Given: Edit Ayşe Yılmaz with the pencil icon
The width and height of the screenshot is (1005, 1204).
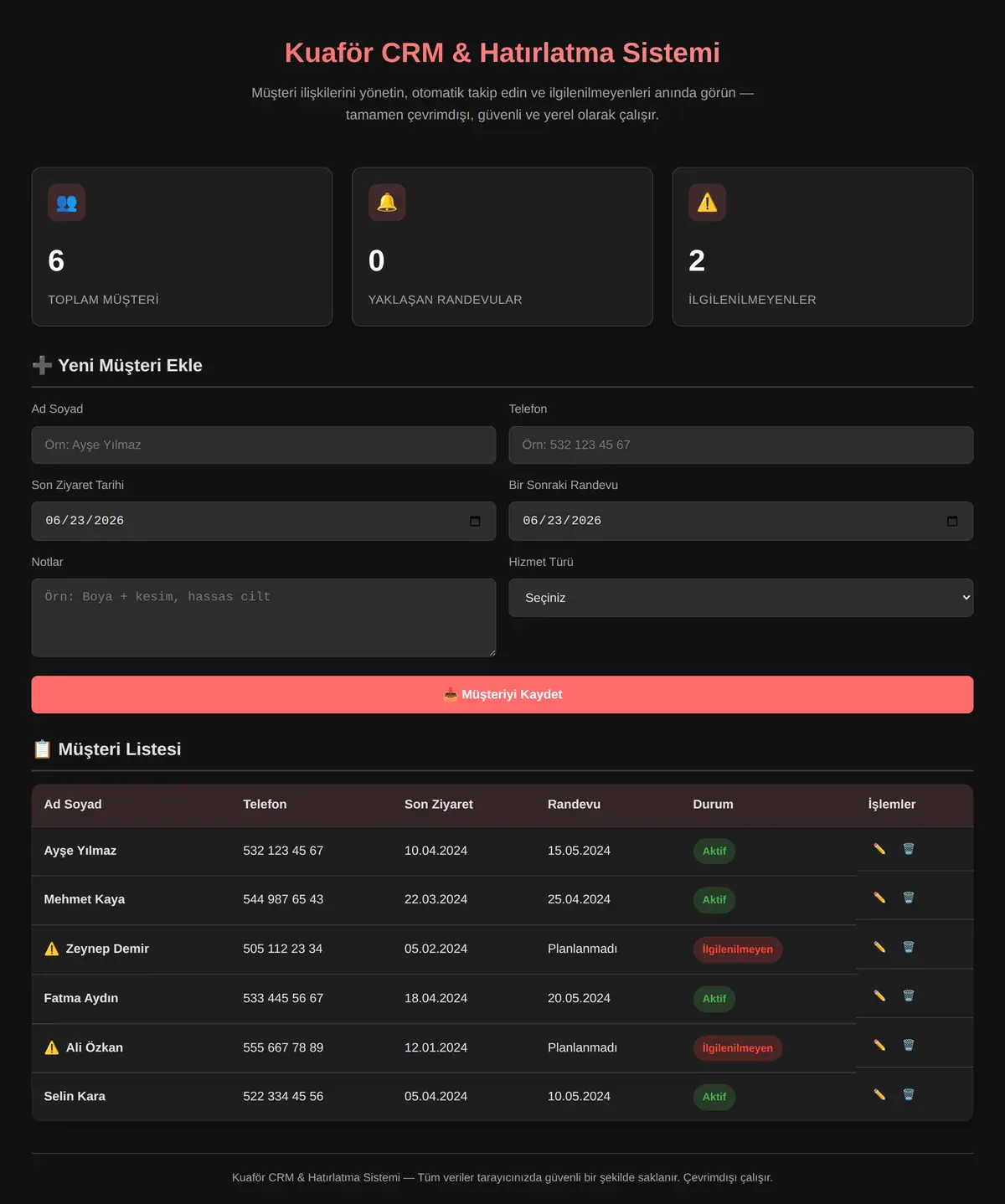Looking at the screenshot, I should click(879, 849).
